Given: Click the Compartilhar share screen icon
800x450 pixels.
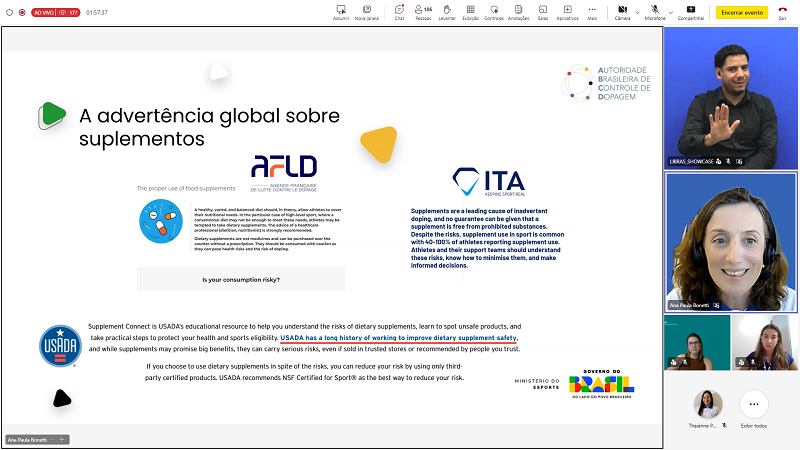Looking at the screenshot, I should [x=691, y=10].
